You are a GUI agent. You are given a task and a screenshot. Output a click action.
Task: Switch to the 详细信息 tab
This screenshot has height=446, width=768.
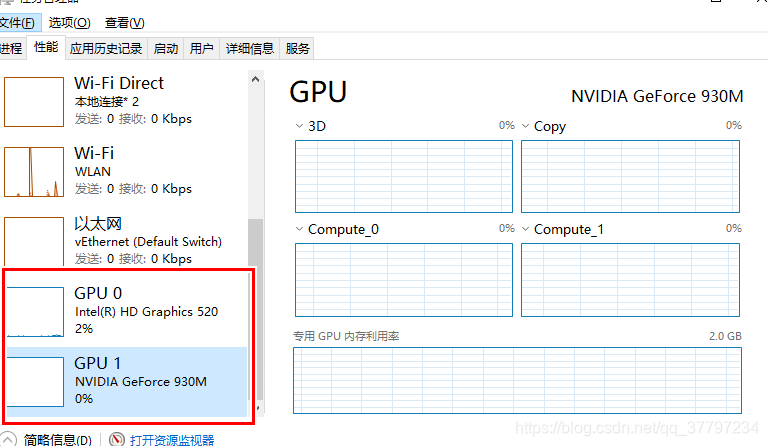click(250, 48)
